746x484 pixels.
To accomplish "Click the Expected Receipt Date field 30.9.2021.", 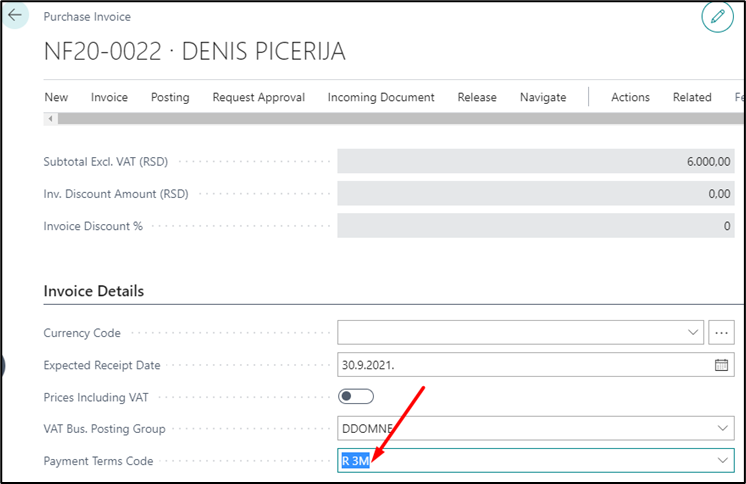I will pyautogui.click(x=536, y=365).
